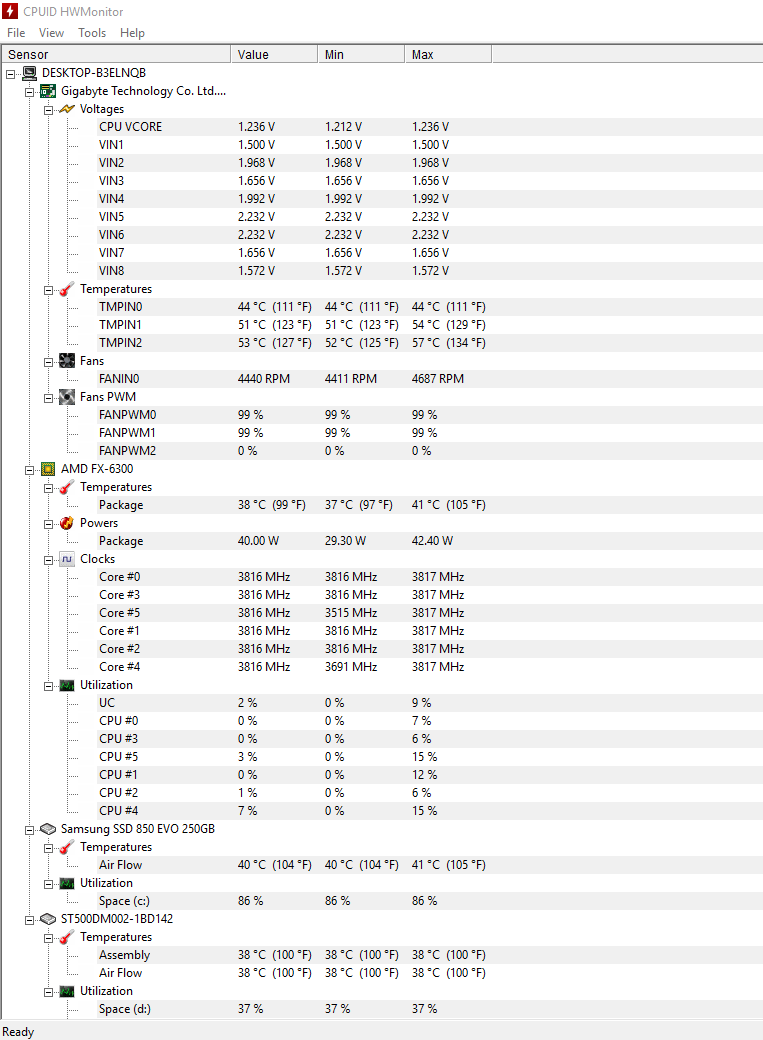Open the Help menu
This screenshot has width=763, height=1040.
[132, 32]
